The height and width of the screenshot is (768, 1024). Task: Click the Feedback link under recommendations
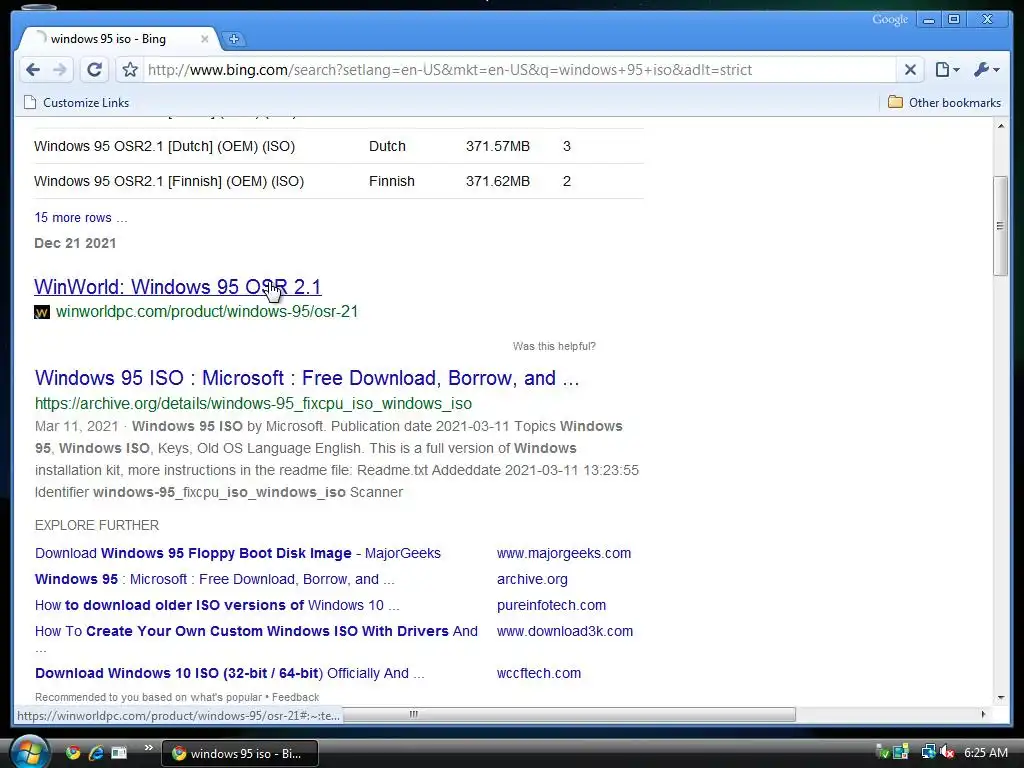(295, 697)
